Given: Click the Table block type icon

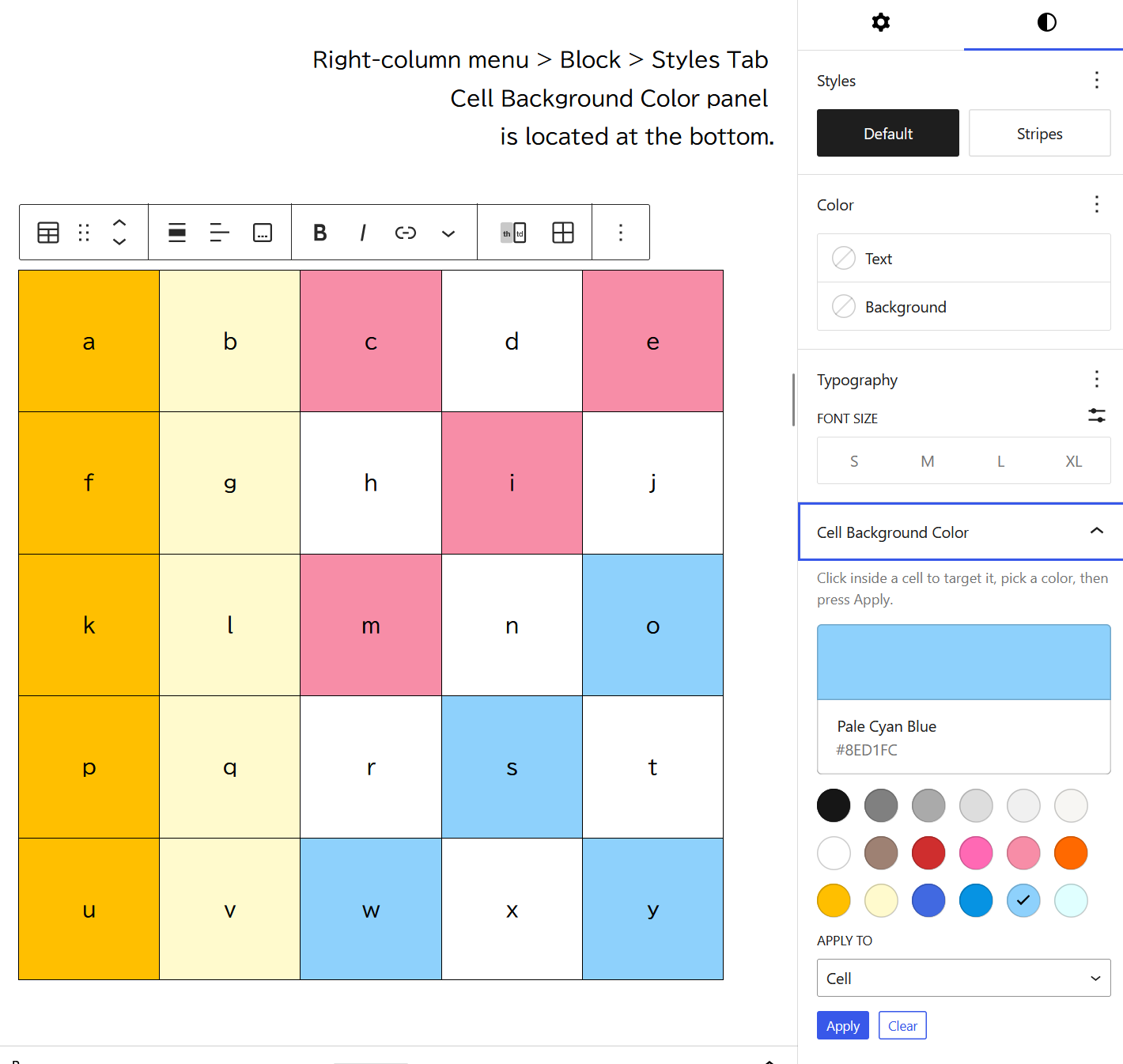Looking at the screenshot, I should pyautogui.click(x=48, y=233).
